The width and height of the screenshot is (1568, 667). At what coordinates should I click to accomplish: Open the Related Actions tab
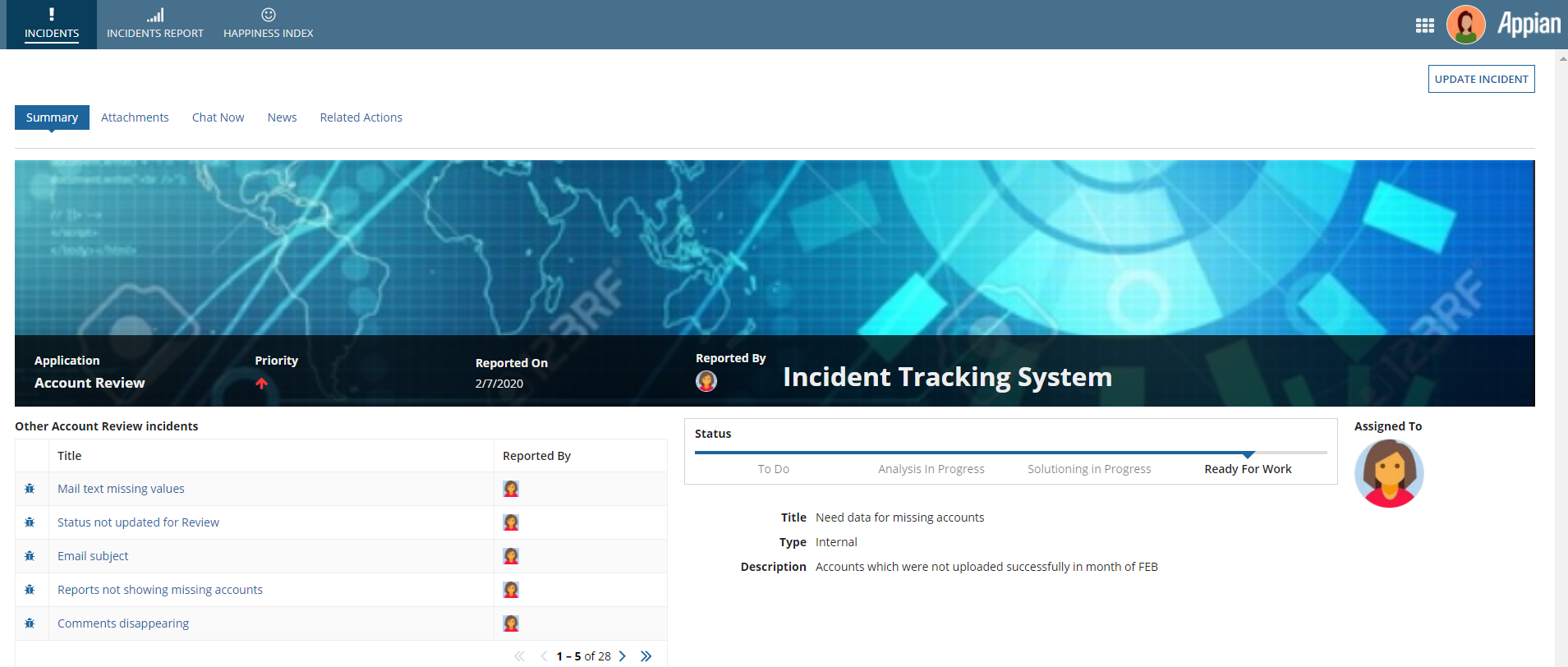(x=361, y=117)
